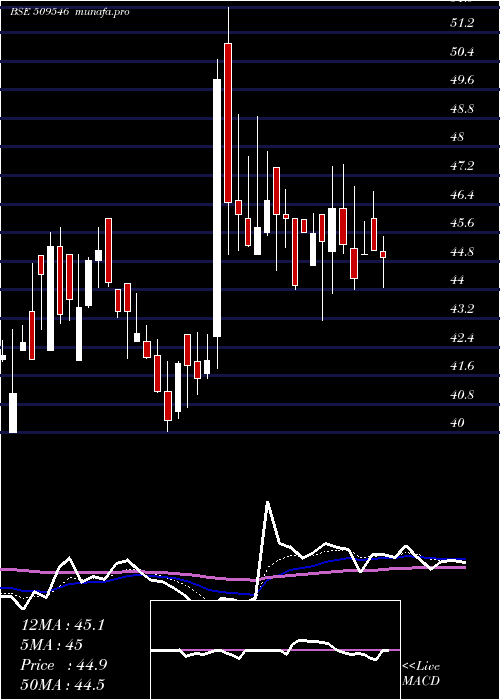The image size is (500, 700).
Task: Click the price axis label 40.8
Action: (462, 395)
